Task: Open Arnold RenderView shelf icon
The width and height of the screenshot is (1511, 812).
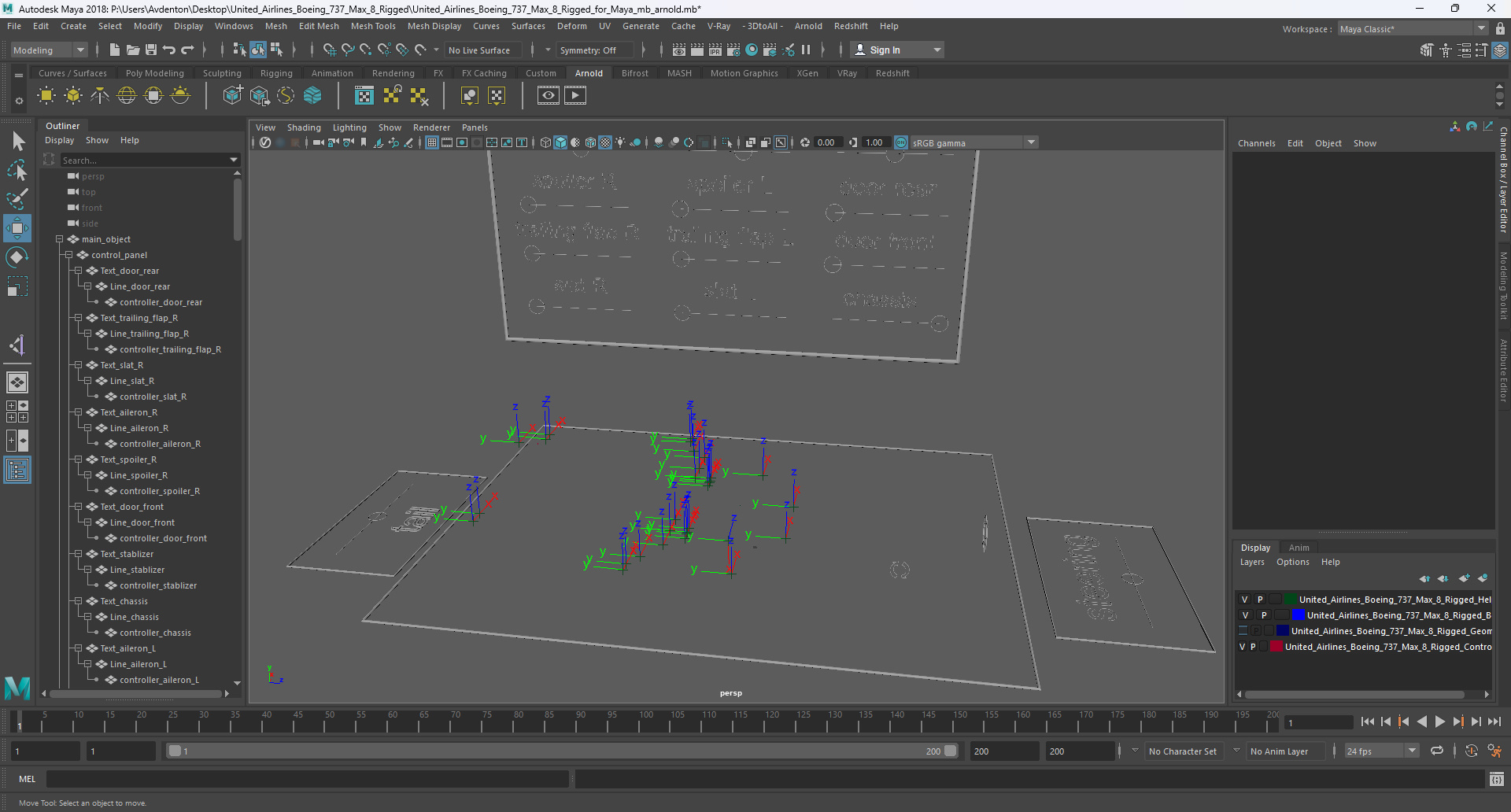Action: pyautogui.click(x=549, y=96)
